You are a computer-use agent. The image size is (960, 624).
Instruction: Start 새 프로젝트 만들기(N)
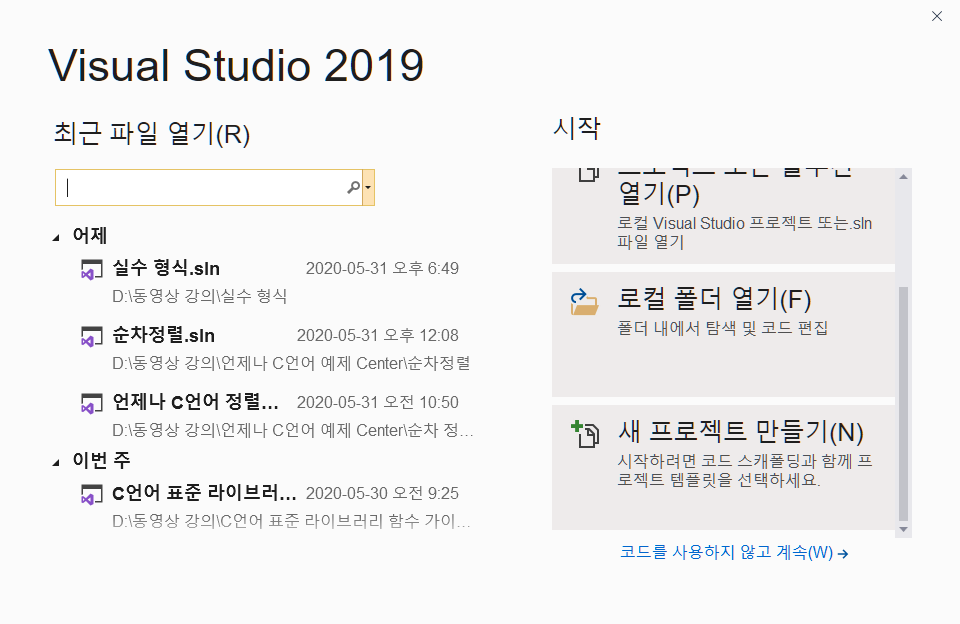(x=723, y=467)
